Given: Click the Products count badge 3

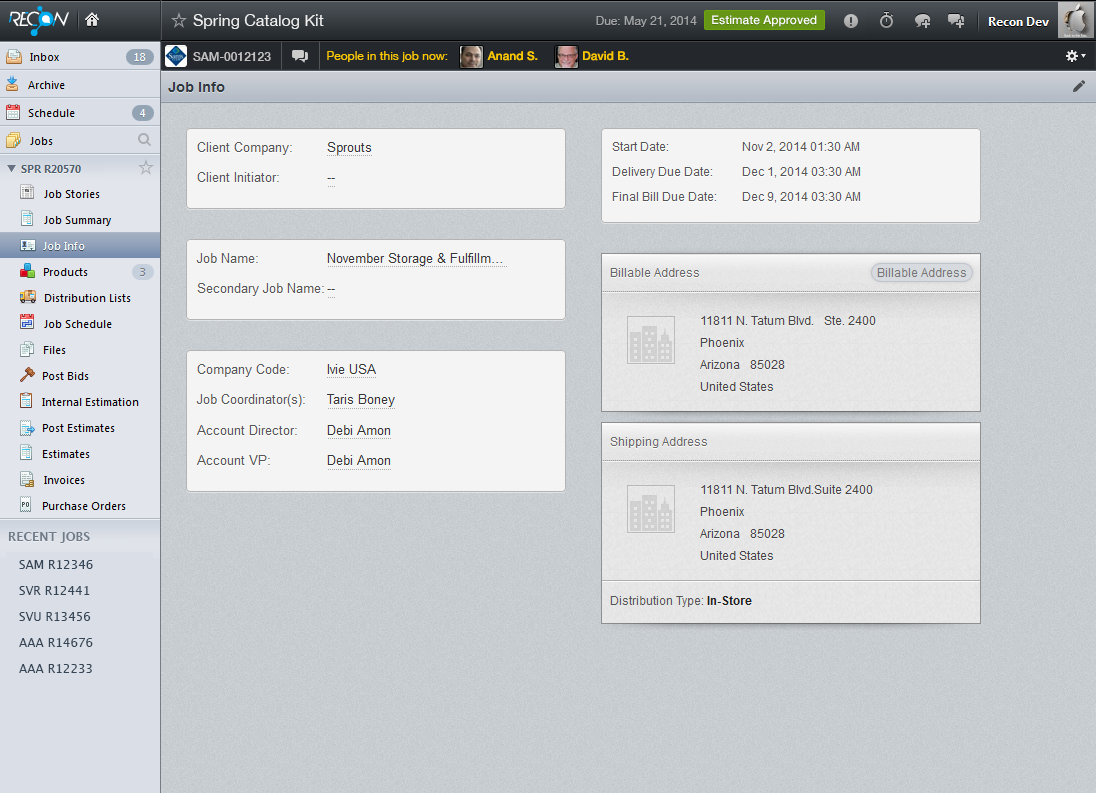Looking at the screenshot, I should 143,272.
